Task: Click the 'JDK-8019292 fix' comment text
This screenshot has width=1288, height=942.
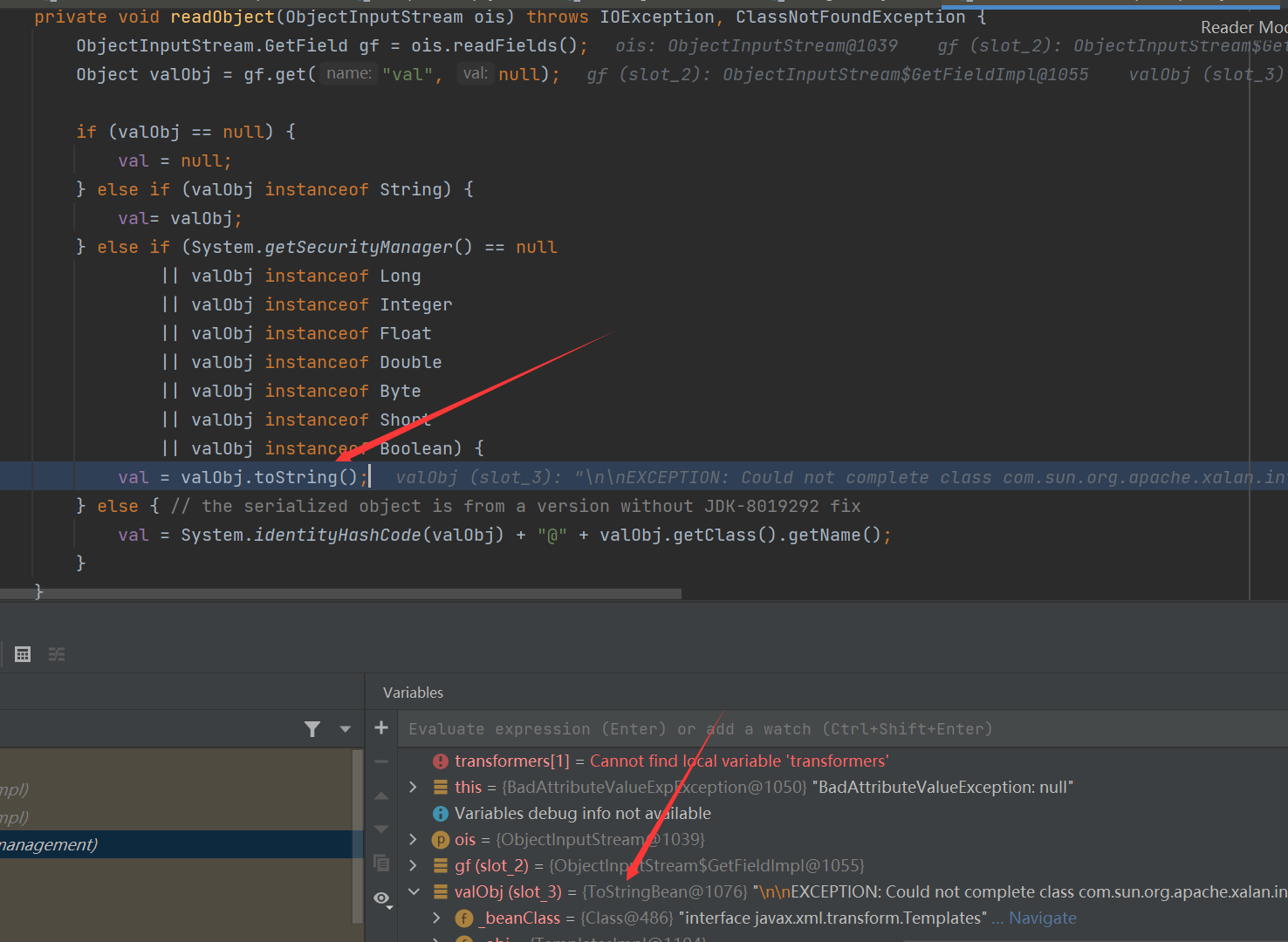Action: [784, 506]
